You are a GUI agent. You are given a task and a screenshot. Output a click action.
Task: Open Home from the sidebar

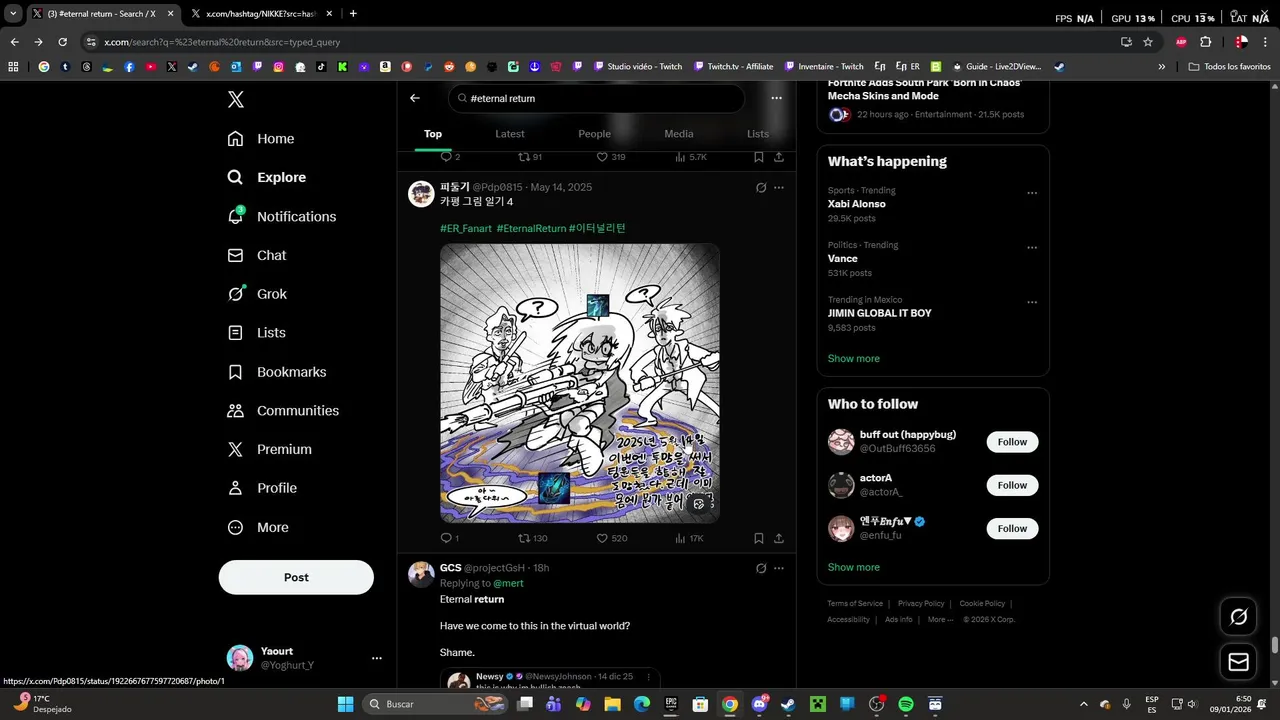tap(261, 139)
